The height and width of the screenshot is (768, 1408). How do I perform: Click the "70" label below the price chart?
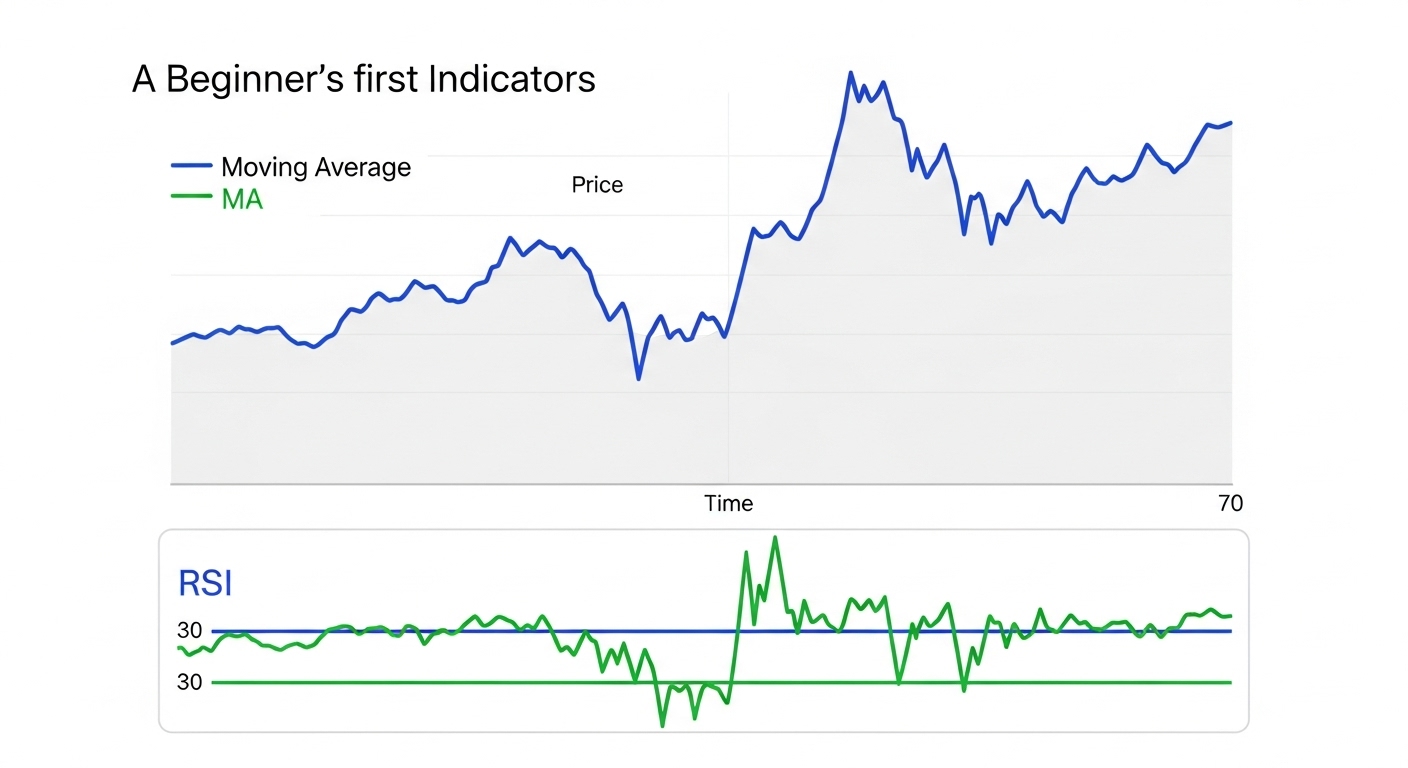1230,503
